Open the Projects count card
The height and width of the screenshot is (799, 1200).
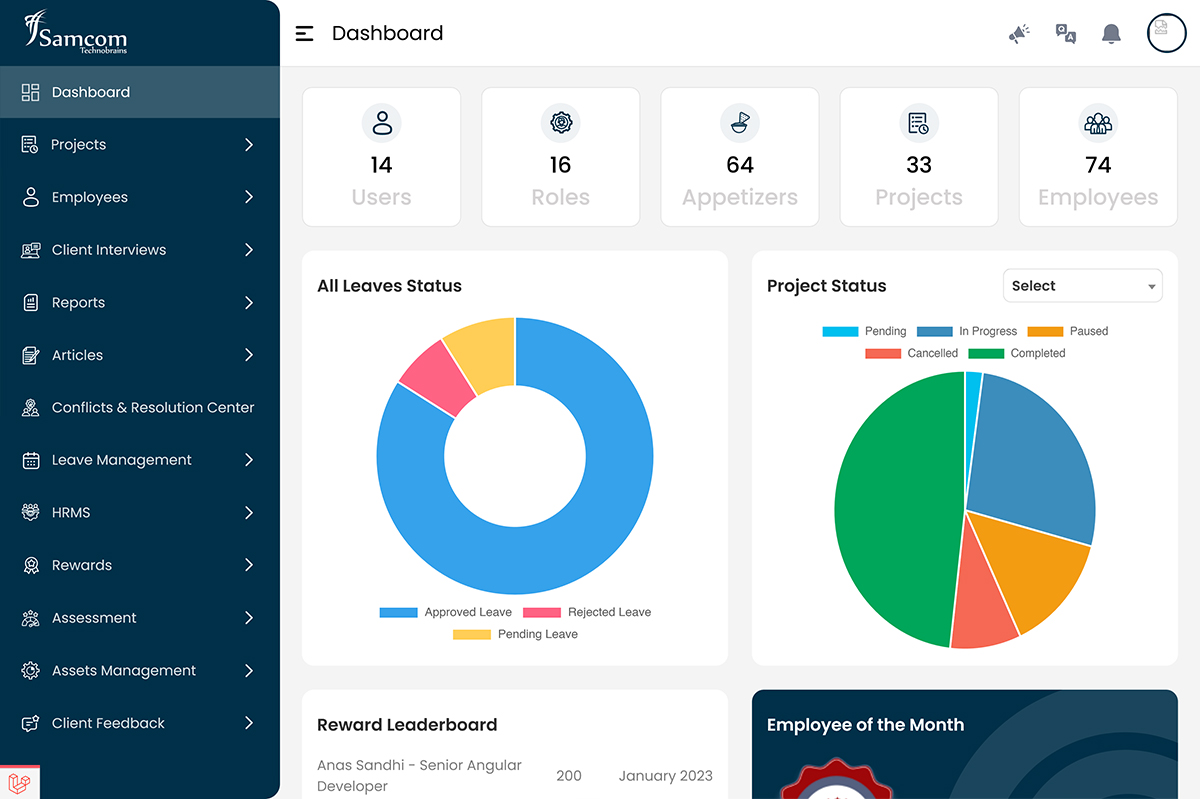pyautogui.click(x=919, y=157)
